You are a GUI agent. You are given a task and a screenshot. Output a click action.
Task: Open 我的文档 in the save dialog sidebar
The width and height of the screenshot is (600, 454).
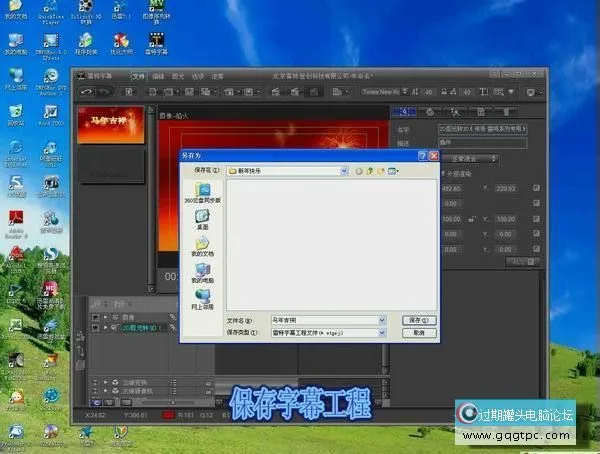(202, 245)
